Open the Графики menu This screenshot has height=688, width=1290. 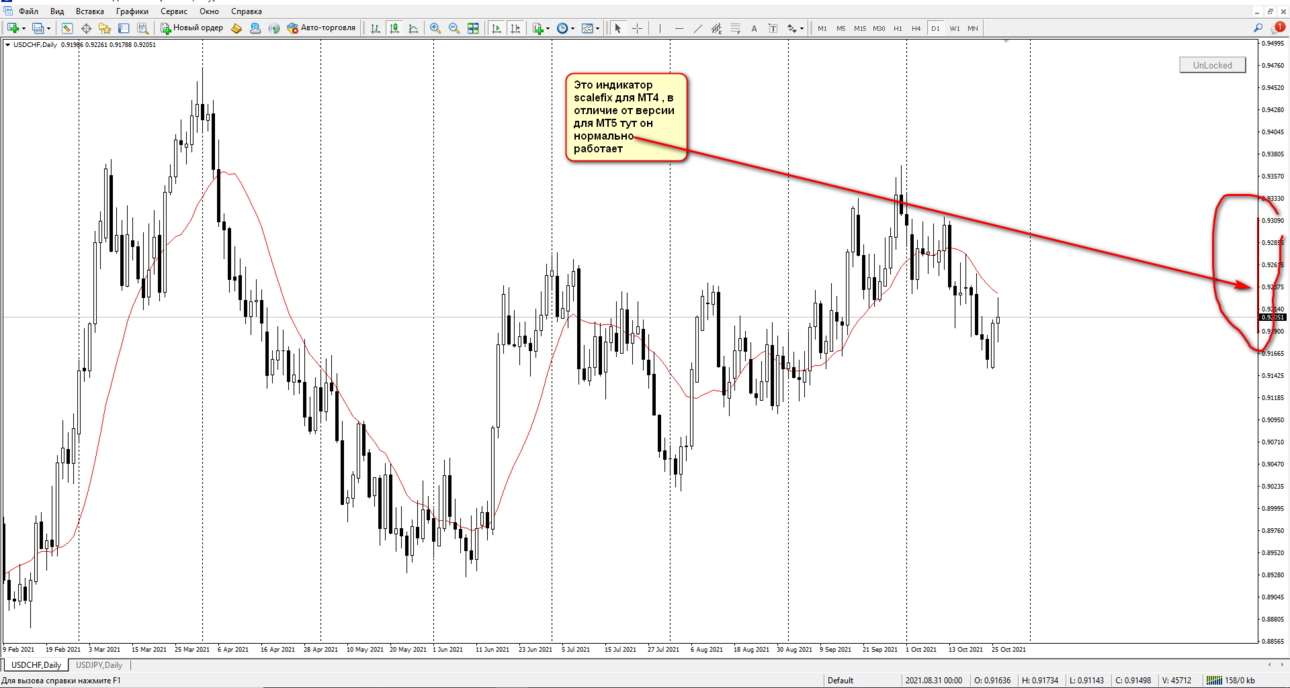(x=131, y=11)
